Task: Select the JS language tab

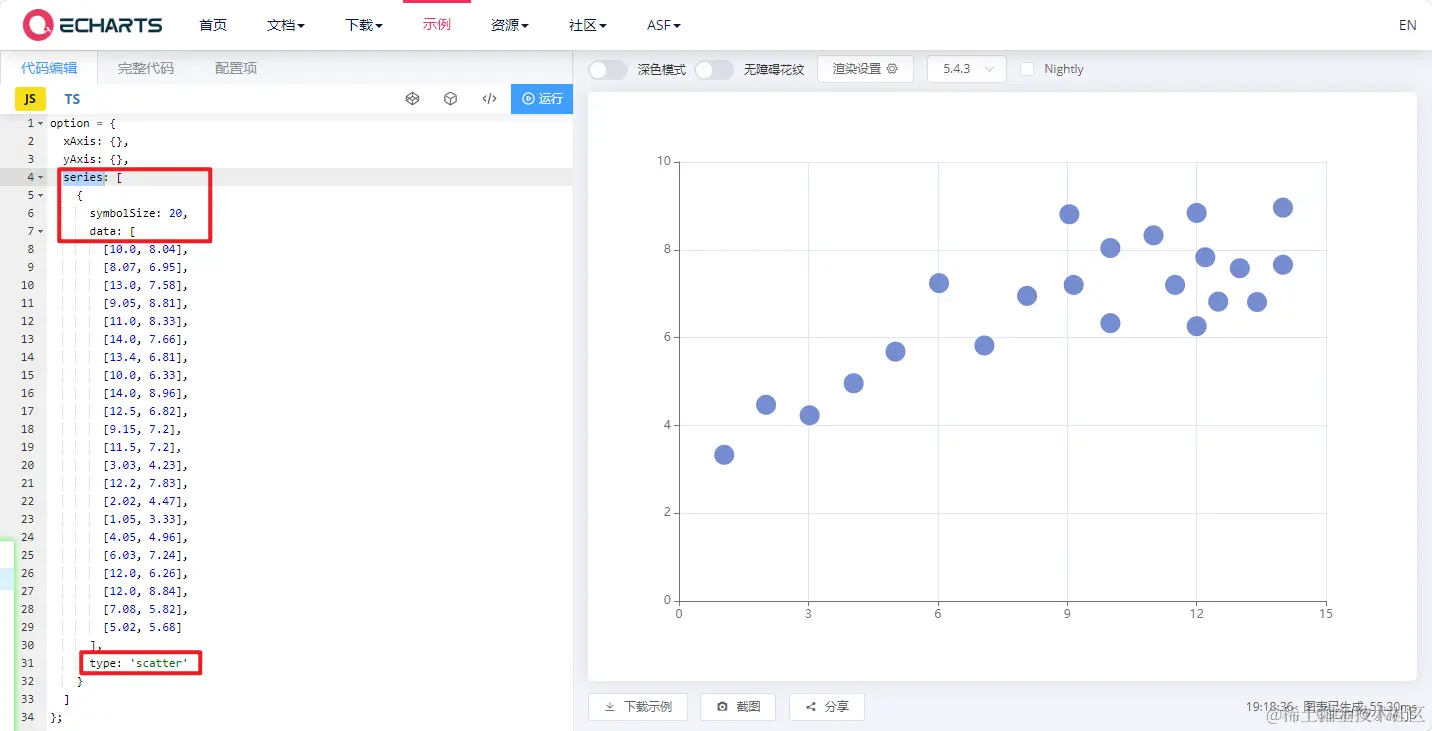Action: [x=30, y=99]
